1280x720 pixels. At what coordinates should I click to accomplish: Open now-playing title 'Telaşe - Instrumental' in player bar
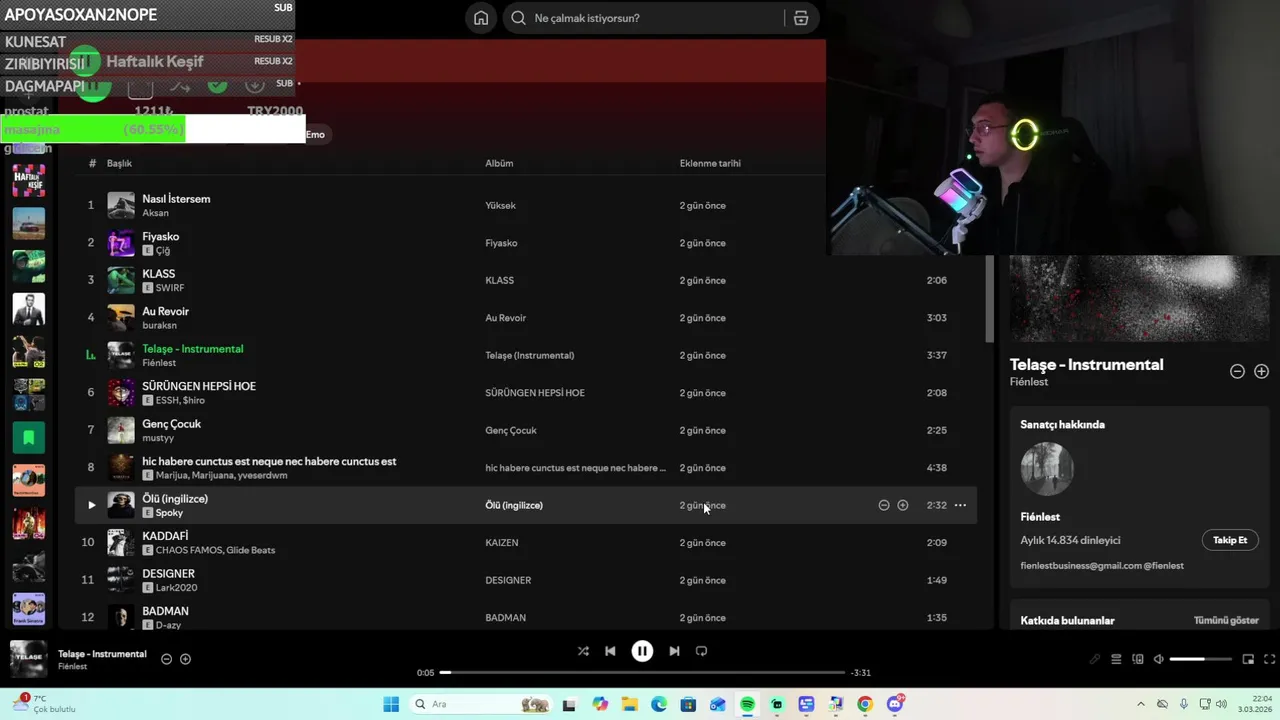102,654
